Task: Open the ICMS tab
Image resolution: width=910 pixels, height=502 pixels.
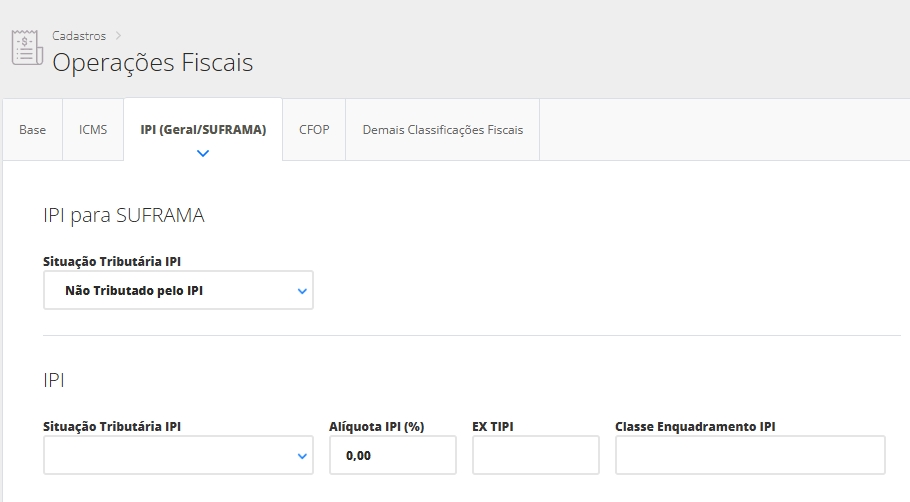Action: [x=93, y=130]
